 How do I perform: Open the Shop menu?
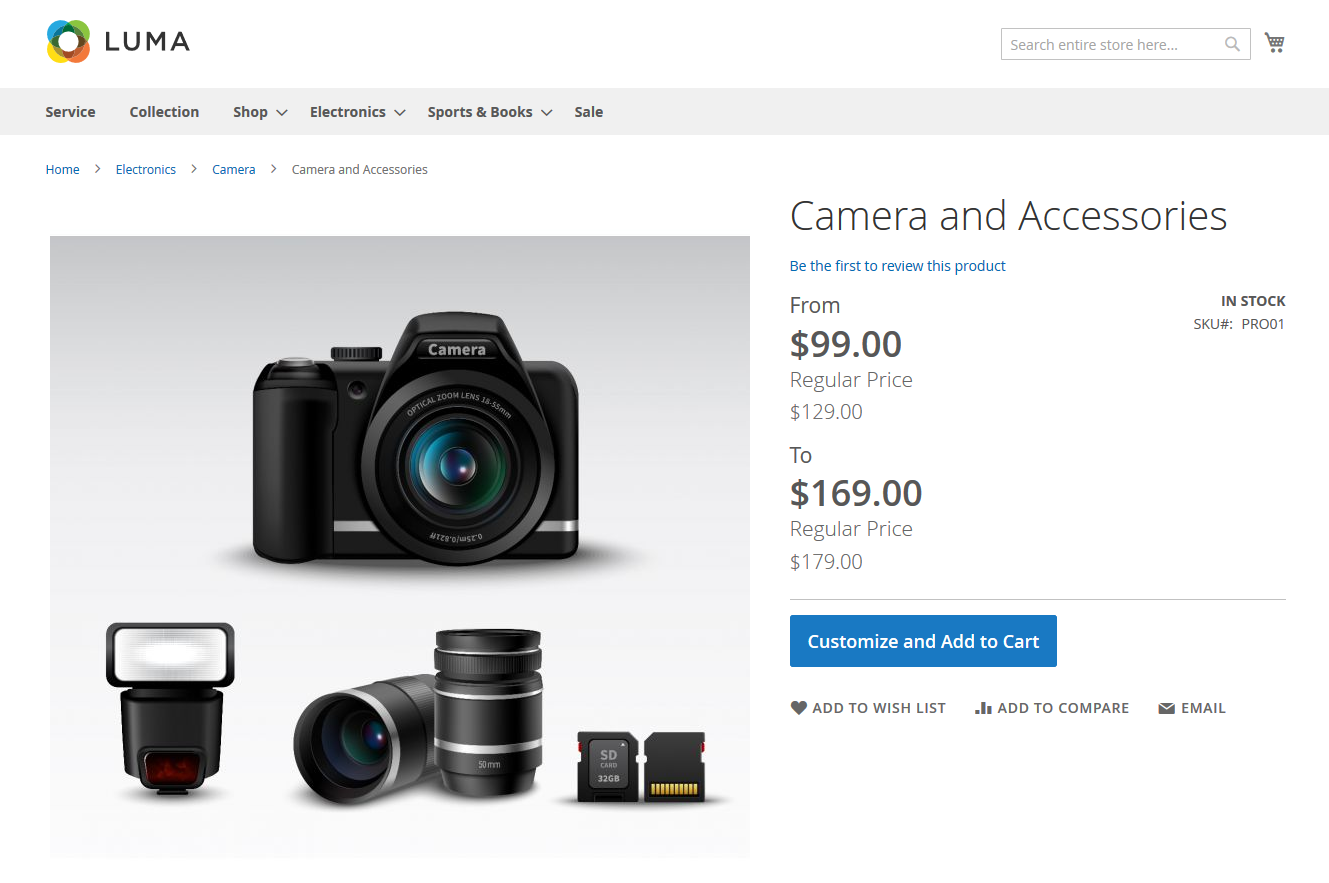[248, 112]
